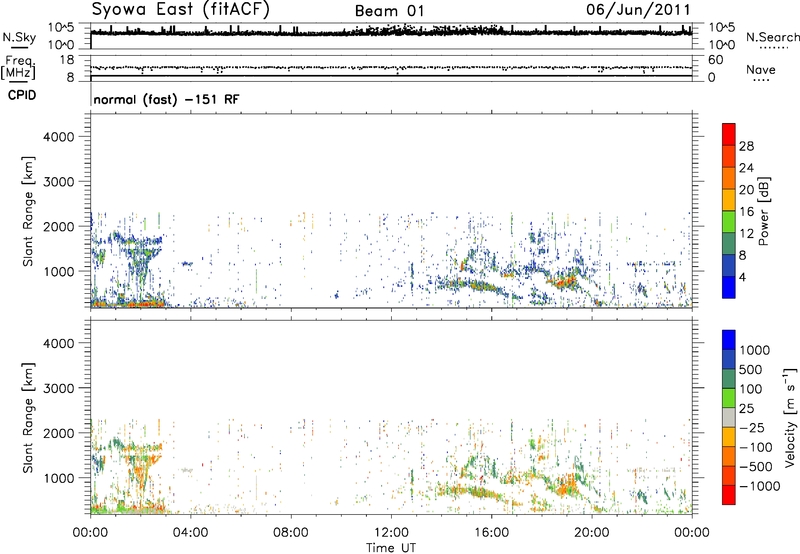Click the date '06/Jun/2011'
The width and height of the screenshot is (800, 554).
(638, 10)
